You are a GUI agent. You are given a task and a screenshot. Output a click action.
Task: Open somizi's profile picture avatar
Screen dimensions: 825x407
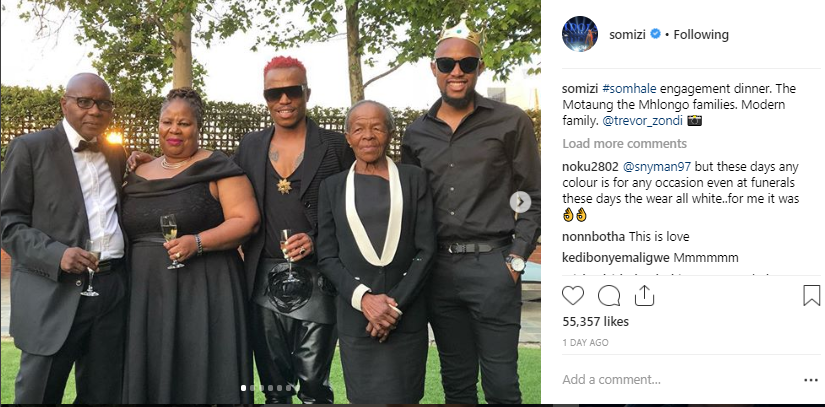(580, 34)
